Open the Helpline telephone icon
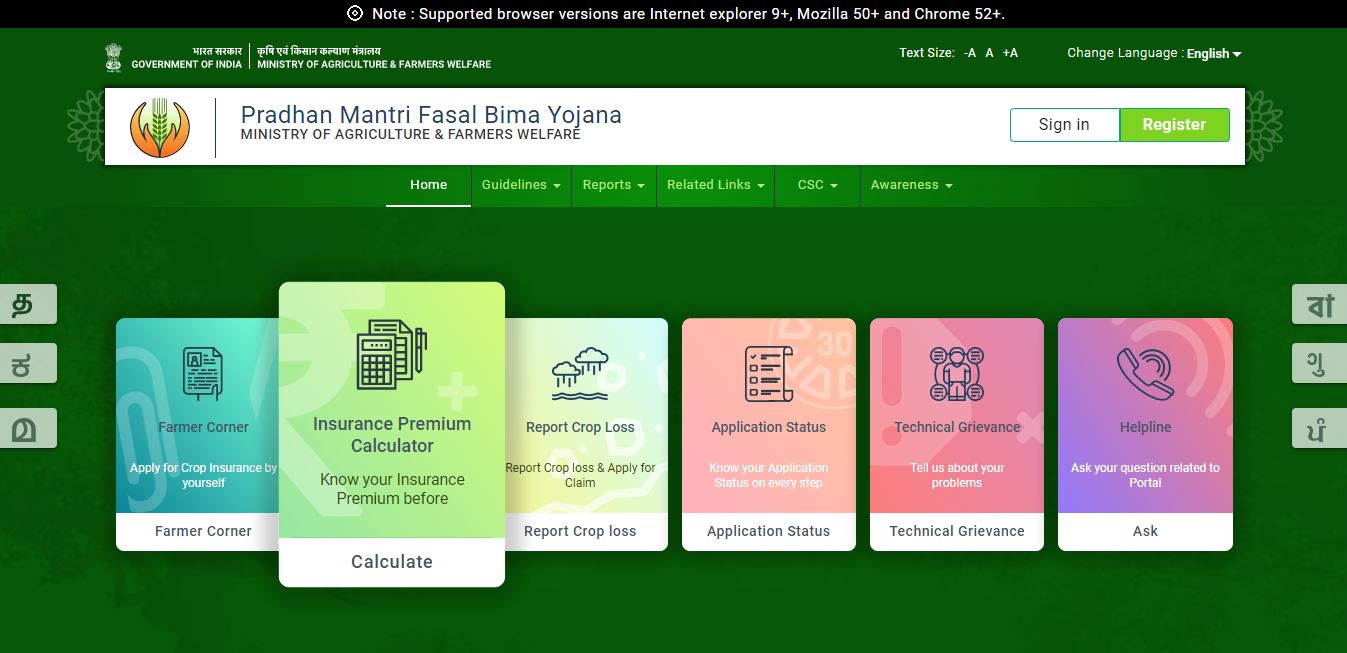 click(1144, 371)
